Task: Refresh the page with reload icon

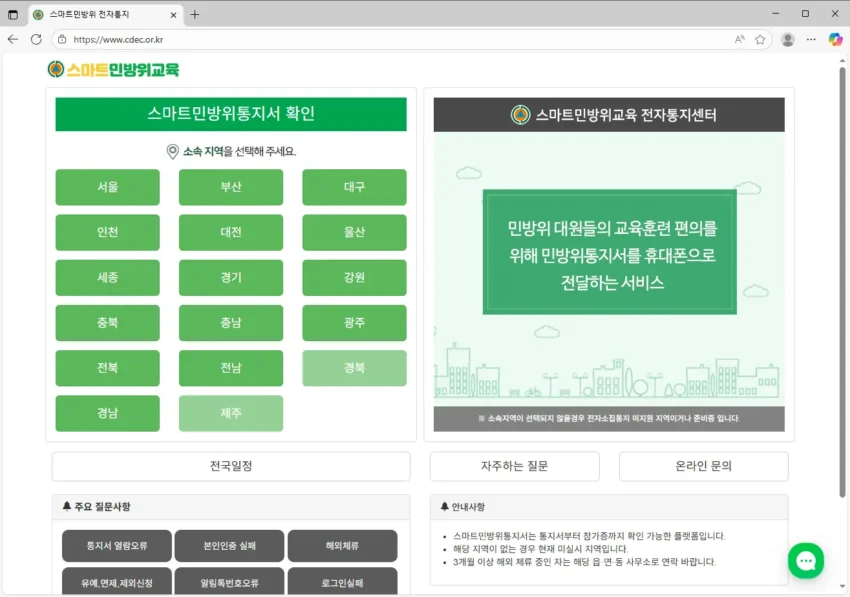Action: [36, 39]
